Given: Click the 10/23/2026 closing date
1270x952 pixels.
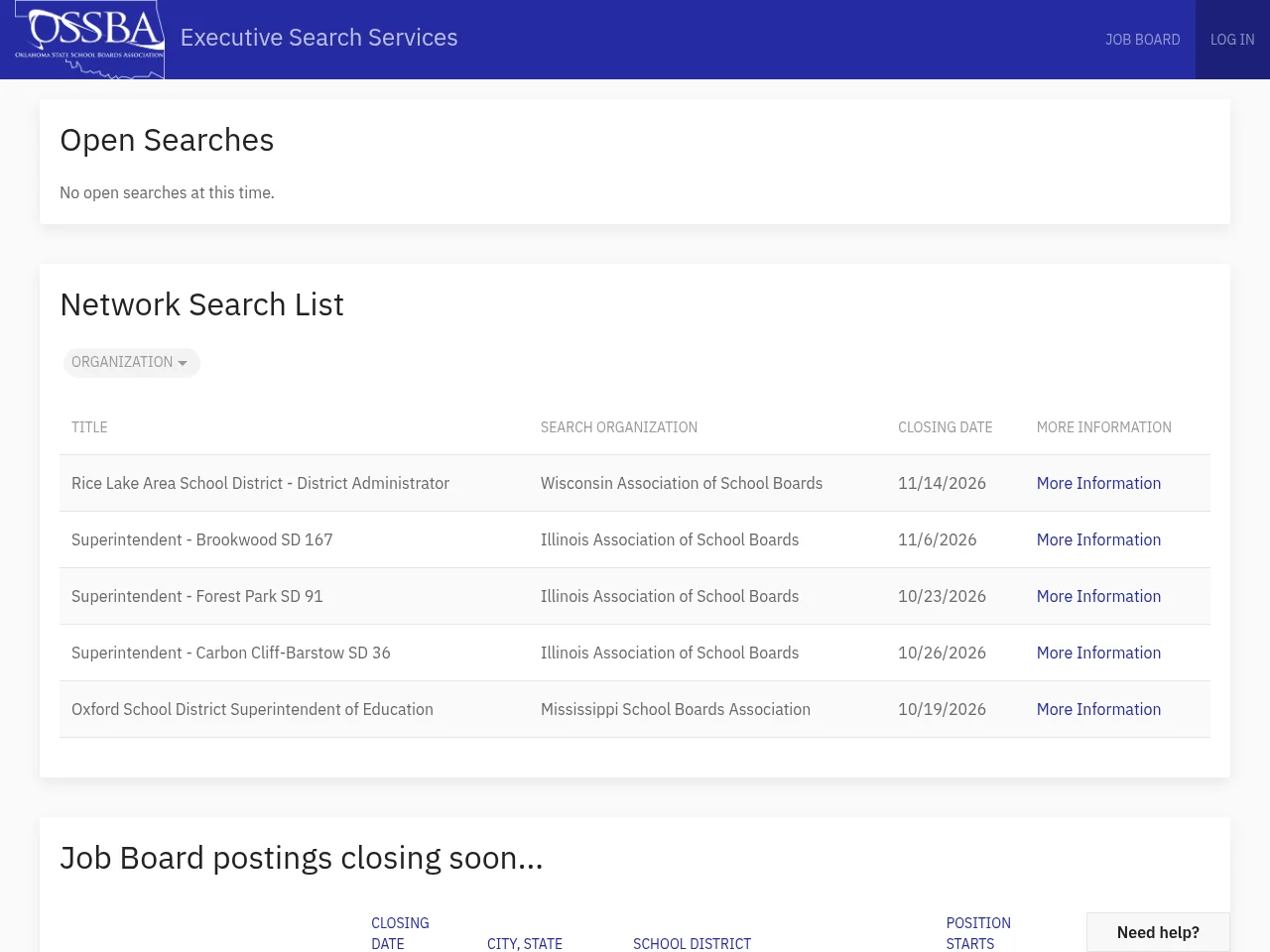Looking at the screenshot, I should pos(942,596).
